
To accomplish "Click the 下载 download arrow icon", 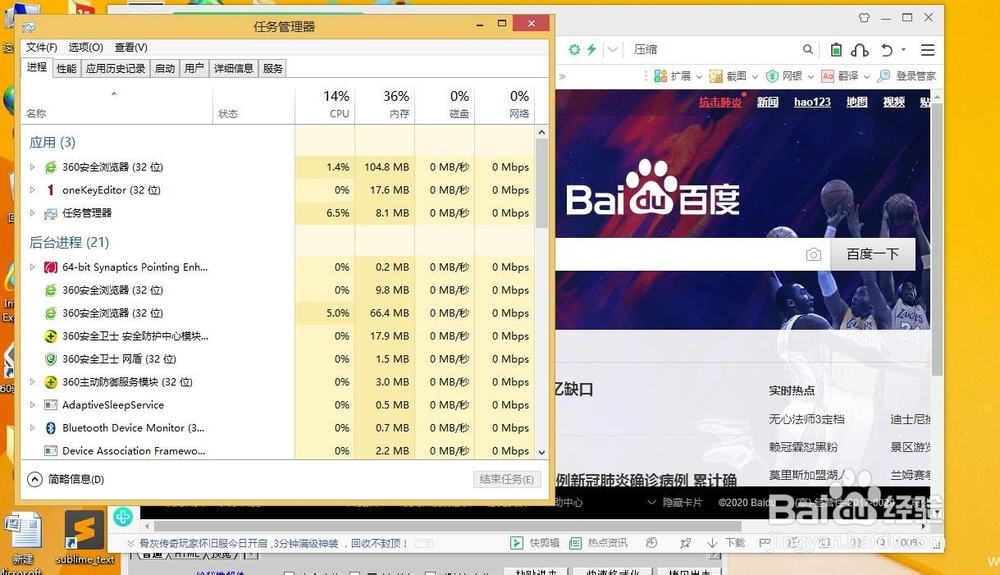I will (x=712, y=542).
